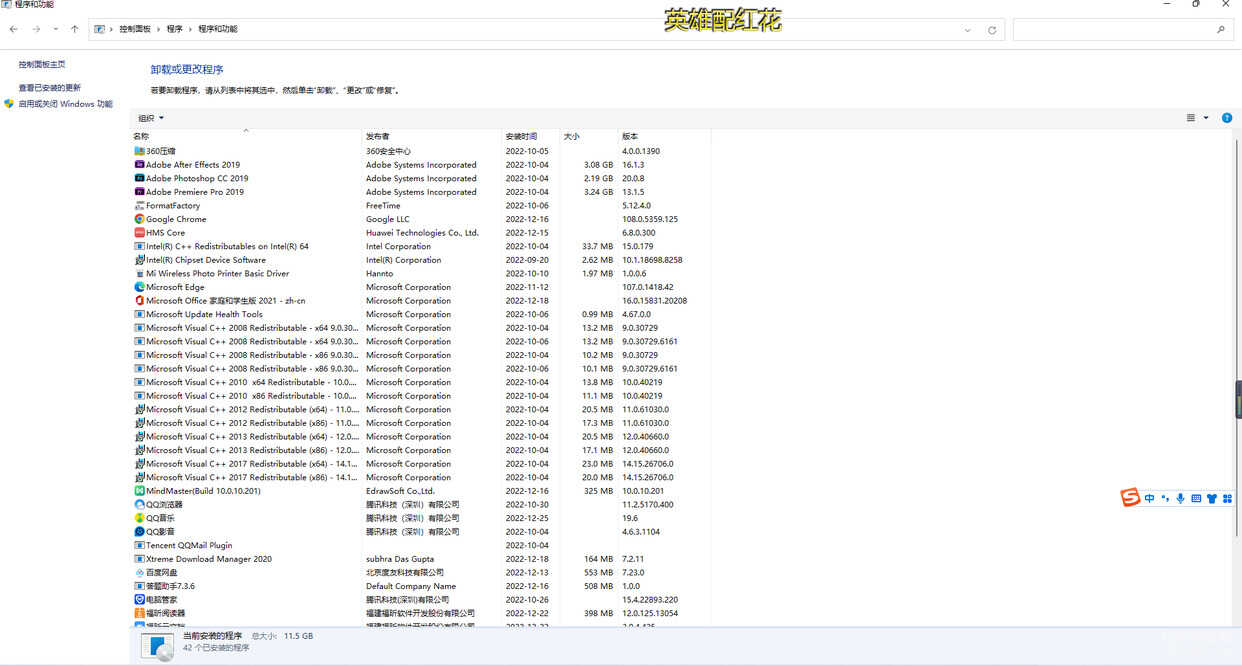
Task: Click the Microsoft Office 家庭和学生版 2021 icon
Action: 139,301
